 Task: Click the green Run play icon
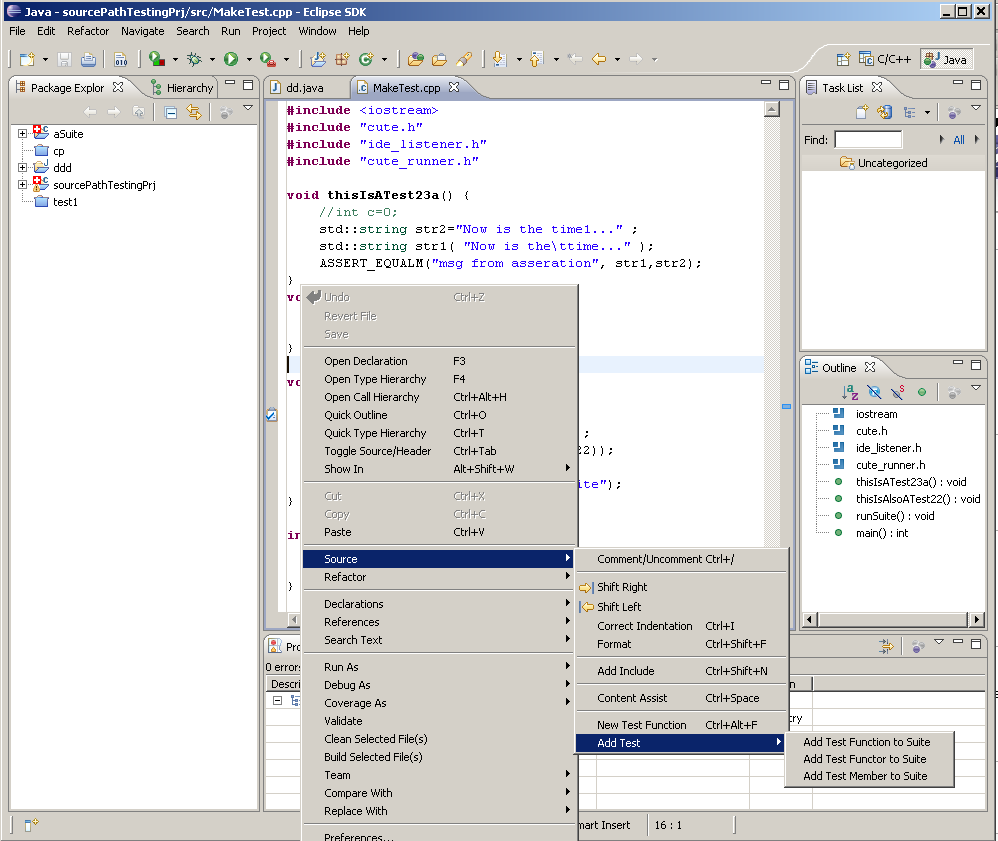(231, 59)
